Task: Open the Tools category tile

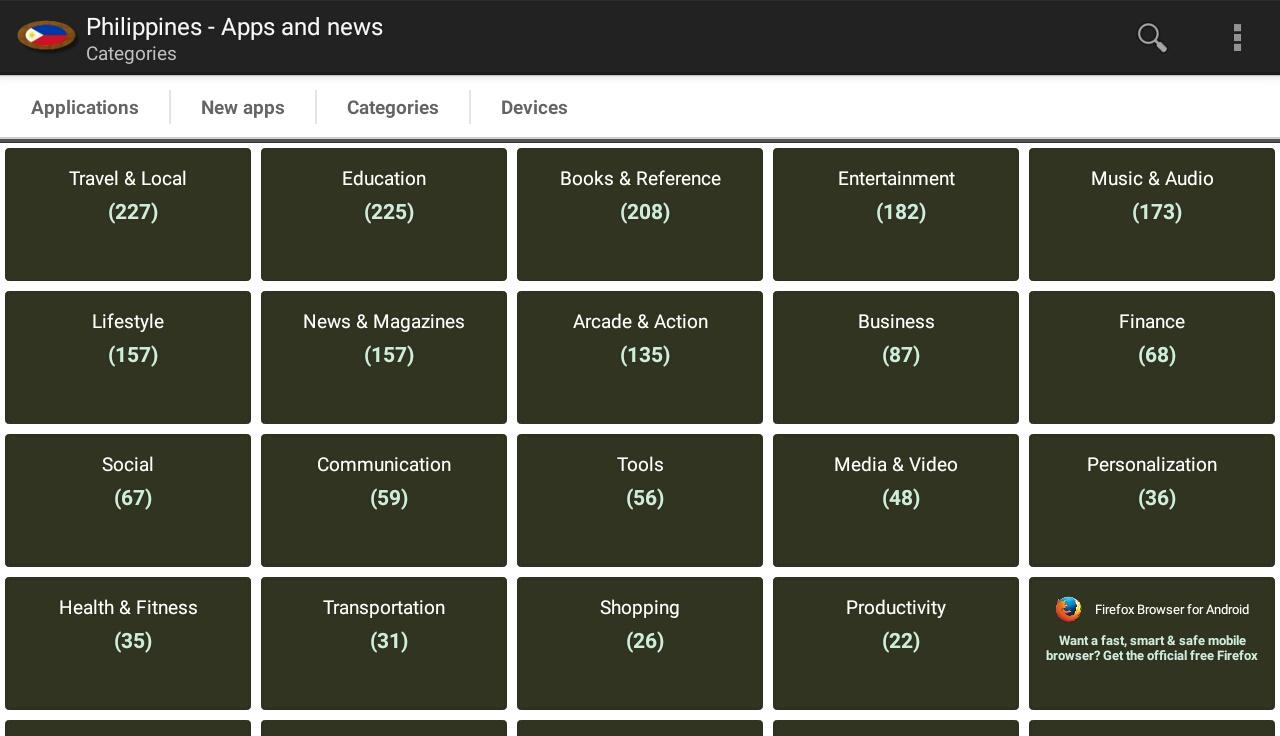Action: (x=640, y=500)
